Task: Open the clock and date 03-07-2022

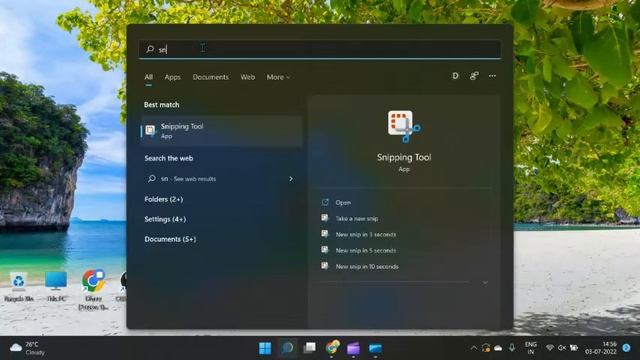Action: (600, 348)
